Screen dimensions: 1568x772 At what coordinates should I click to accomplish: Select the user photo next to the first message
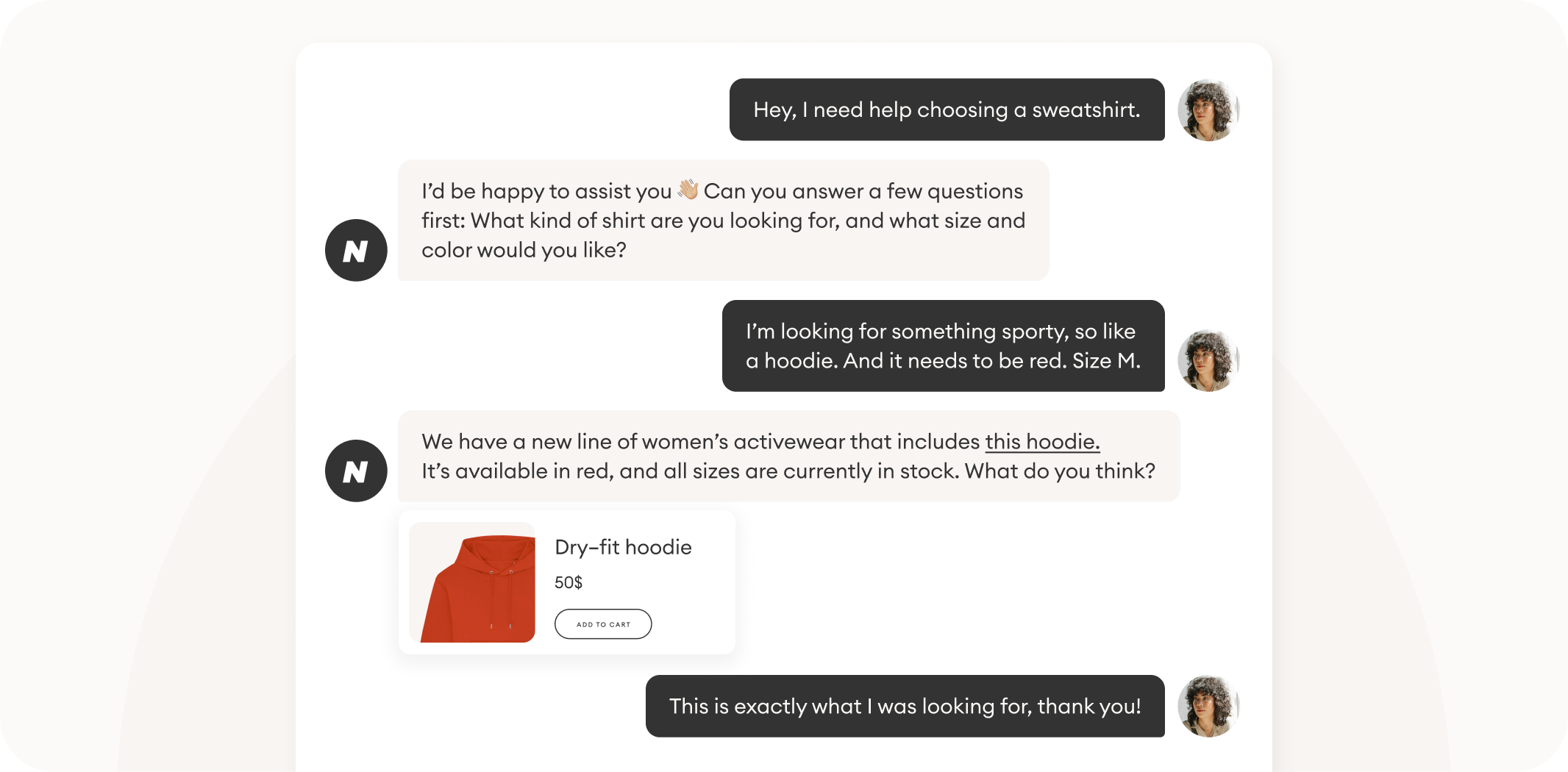click(1209, 110)
